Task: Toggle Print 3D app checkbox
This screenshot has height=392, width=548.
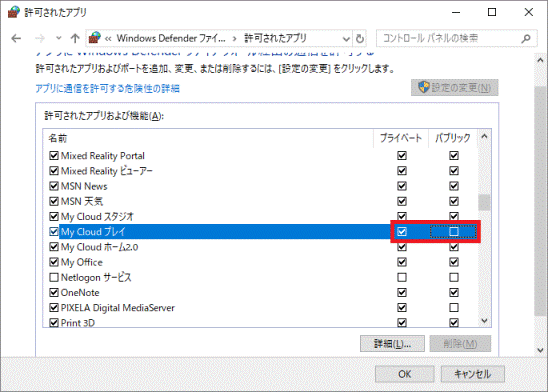Action: 54,322
